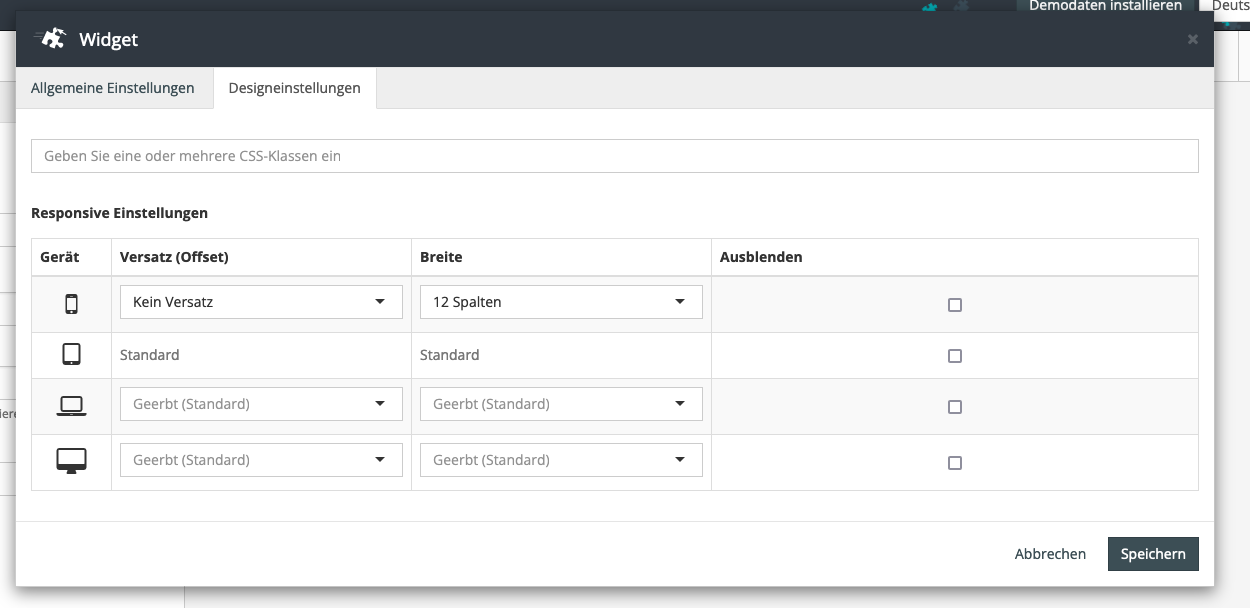The width and height of the screenshot is (1250, 608).
Task: Open the 'Kein Versatz' offset dropdown
Action: click(261, 302)
